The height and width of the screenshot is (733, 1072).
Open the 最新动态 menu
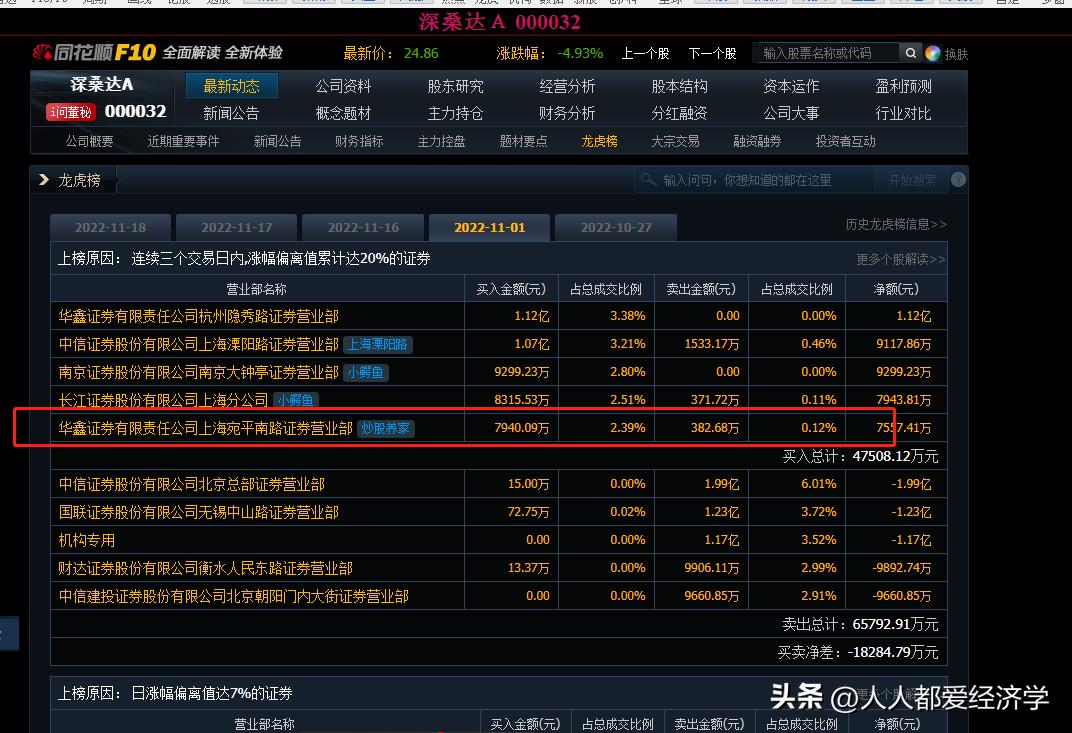click(232, 86)
